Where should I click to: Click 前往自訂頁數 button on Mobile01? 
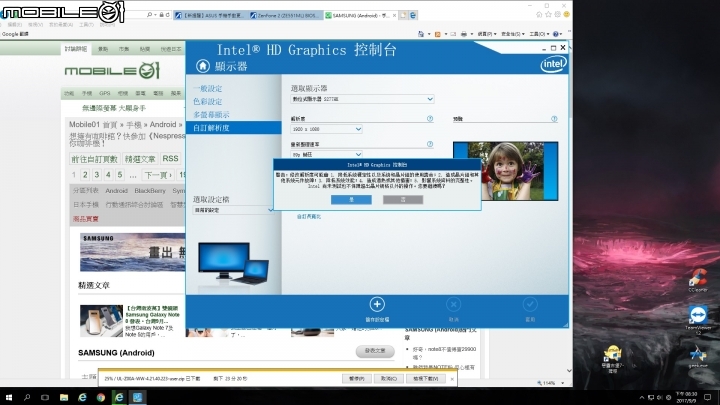pos(95,159)
